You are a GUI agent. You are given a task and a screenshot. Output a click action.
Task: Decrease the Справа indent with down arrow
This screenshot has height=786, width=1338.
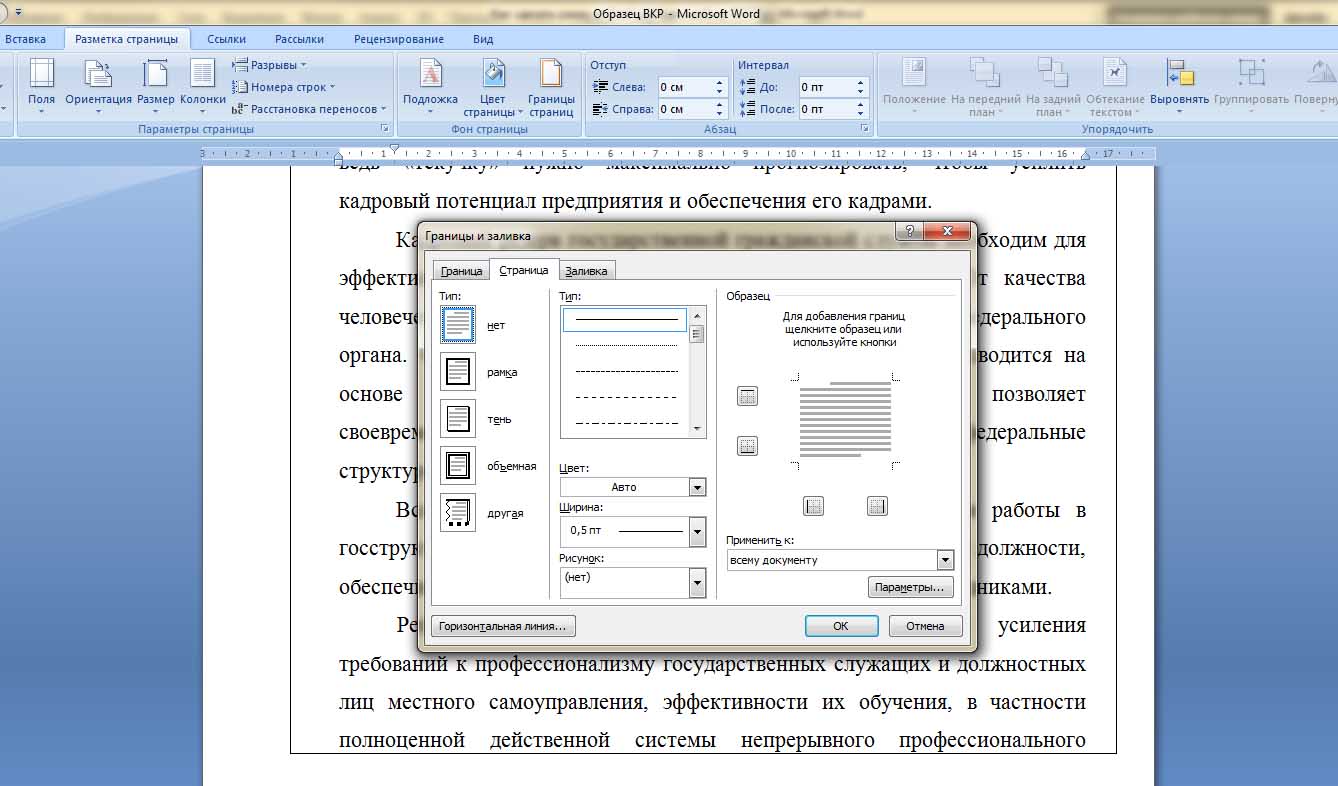click(720, 114)
